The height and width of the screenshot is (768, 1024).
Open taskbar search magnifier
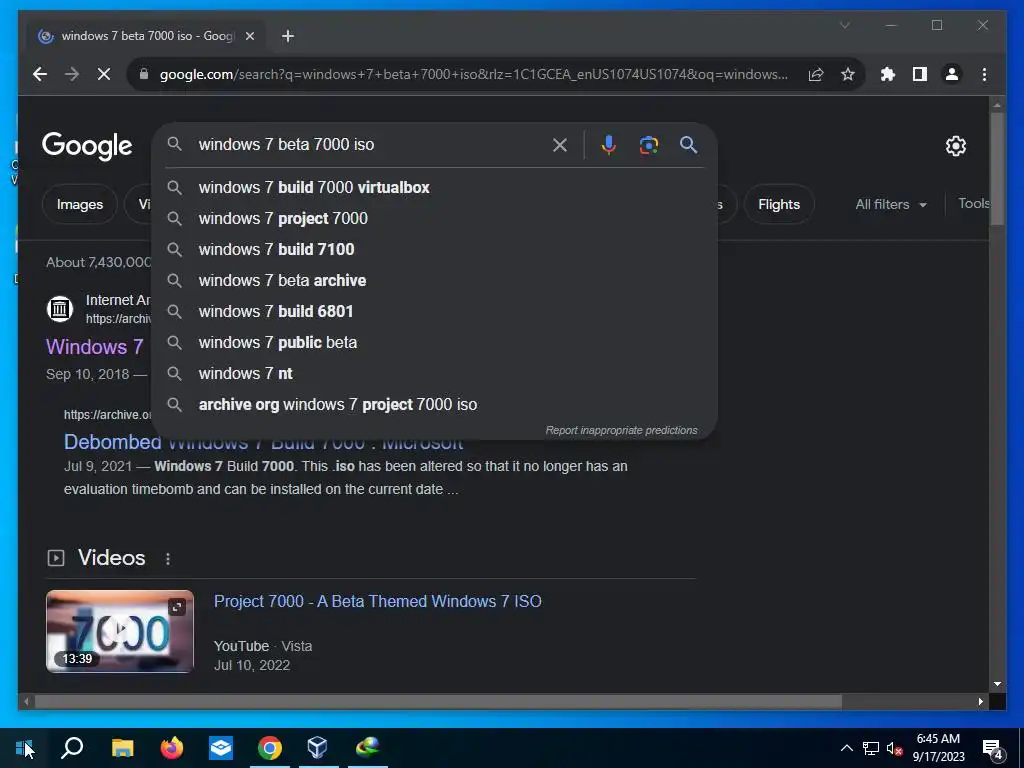click(72, 748)
